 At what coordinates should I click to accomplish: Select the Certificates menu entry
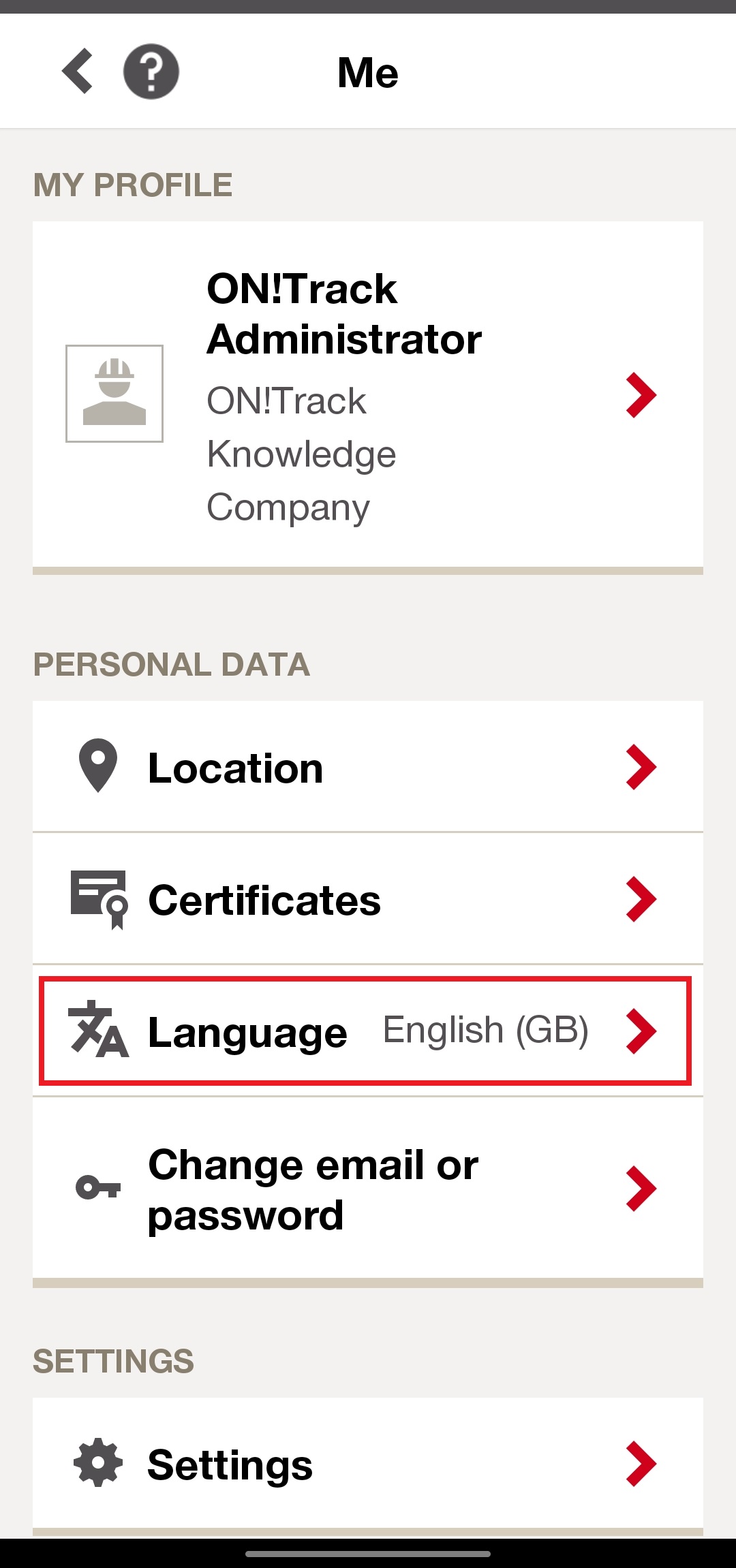pyautogui.click(x=368, y=898)
